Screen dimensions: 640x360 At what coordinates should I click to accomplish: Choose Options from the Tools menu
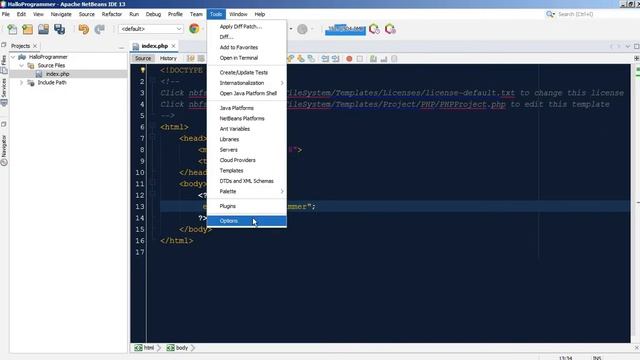[x=247, y=221]
